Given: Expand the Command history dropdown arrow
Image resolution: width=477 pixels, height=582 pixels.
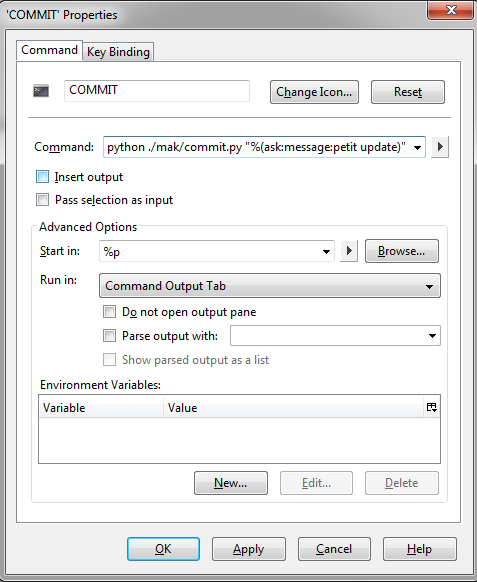Looking at the screenshot, I should tap(417, 147).
